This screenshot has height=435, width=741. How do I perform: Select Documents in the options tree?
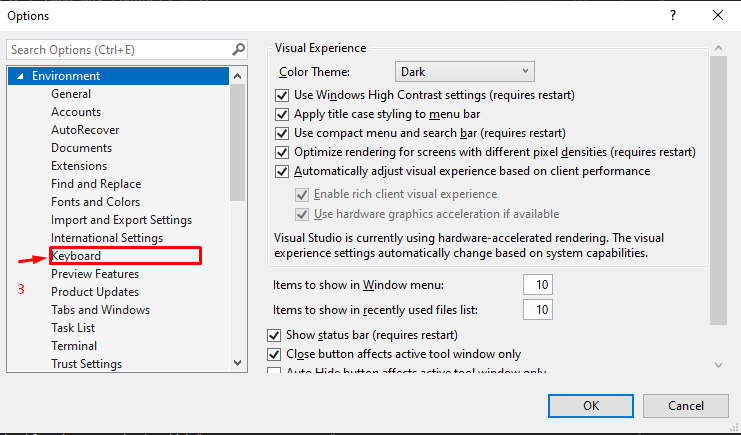81,148
